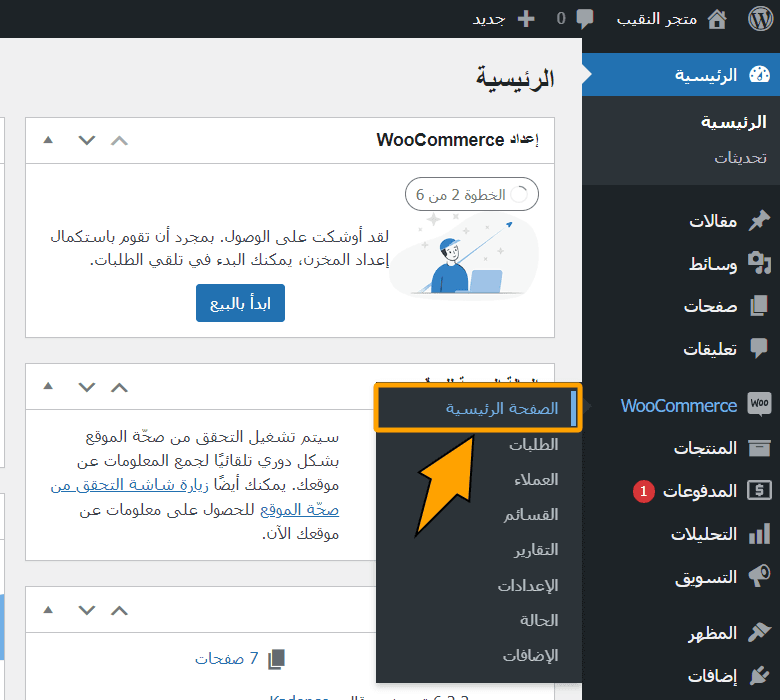The width and height of the screenshot is (780, 700).
Task: Open the 7 صفحات link
Action: pyautogui.click(x=226, y=659)
